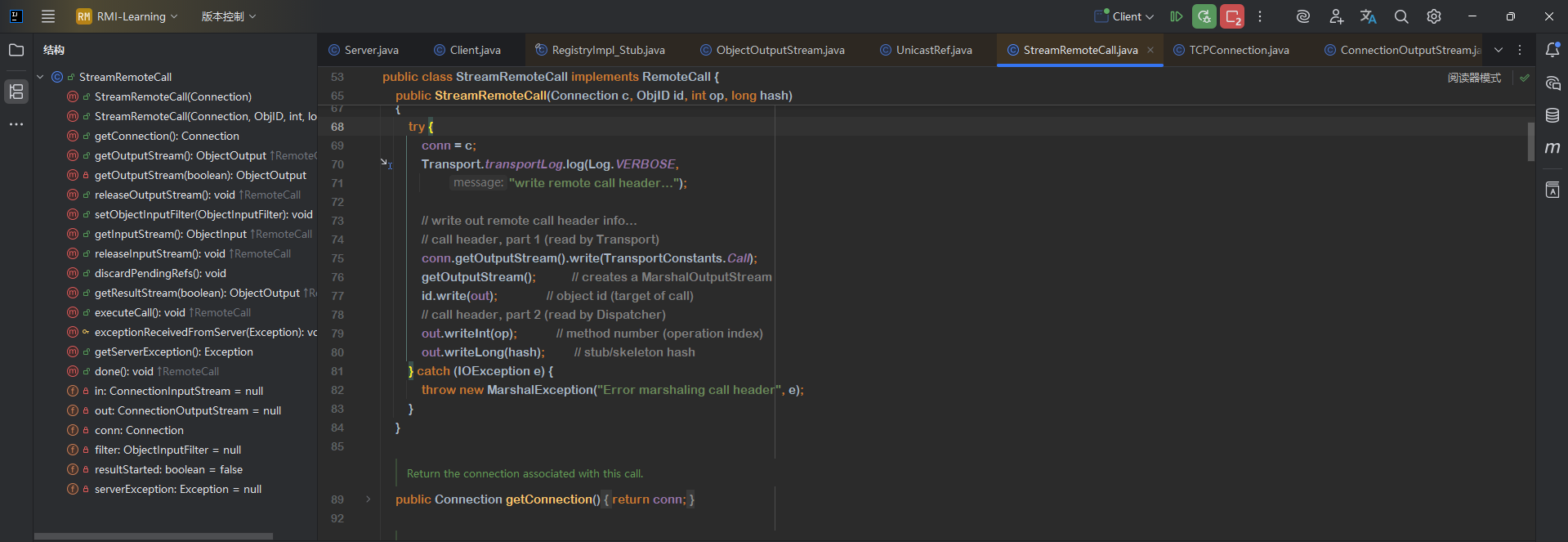The height and width of the screenshot is (542, 1568).
Task: Click Search Everywhere magnifier icon
Action: coord(1401,16)
